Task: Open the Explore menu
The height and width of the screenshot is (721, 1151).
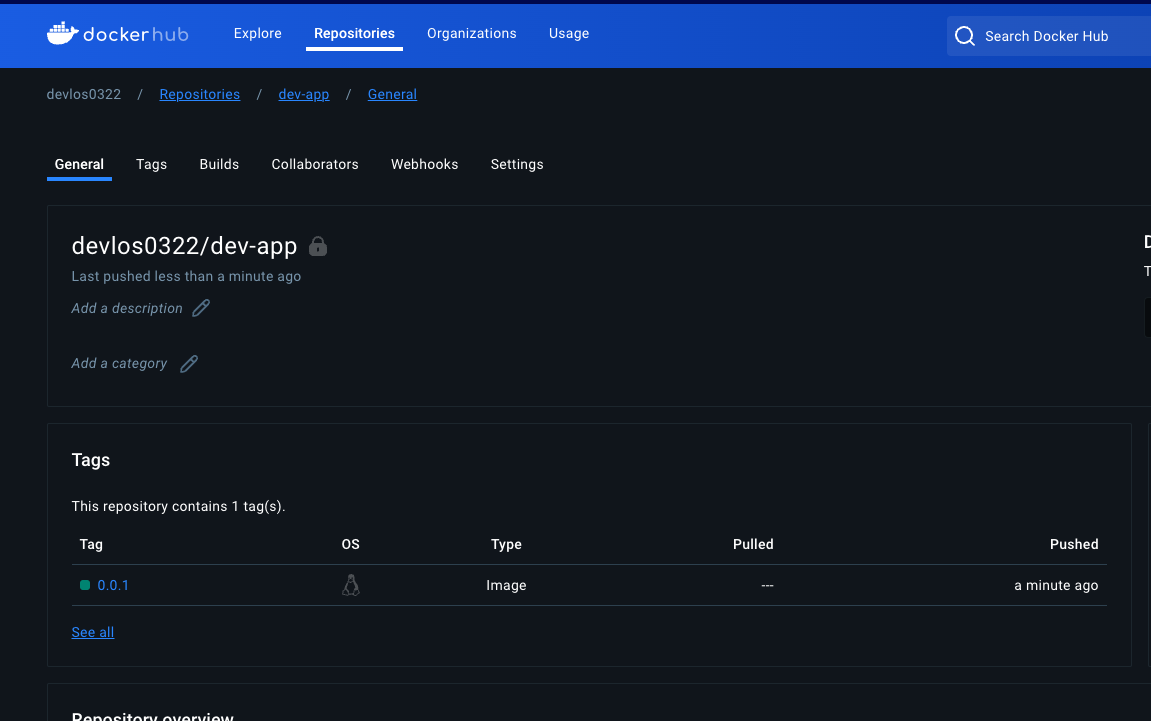Action: coord(258,34)
